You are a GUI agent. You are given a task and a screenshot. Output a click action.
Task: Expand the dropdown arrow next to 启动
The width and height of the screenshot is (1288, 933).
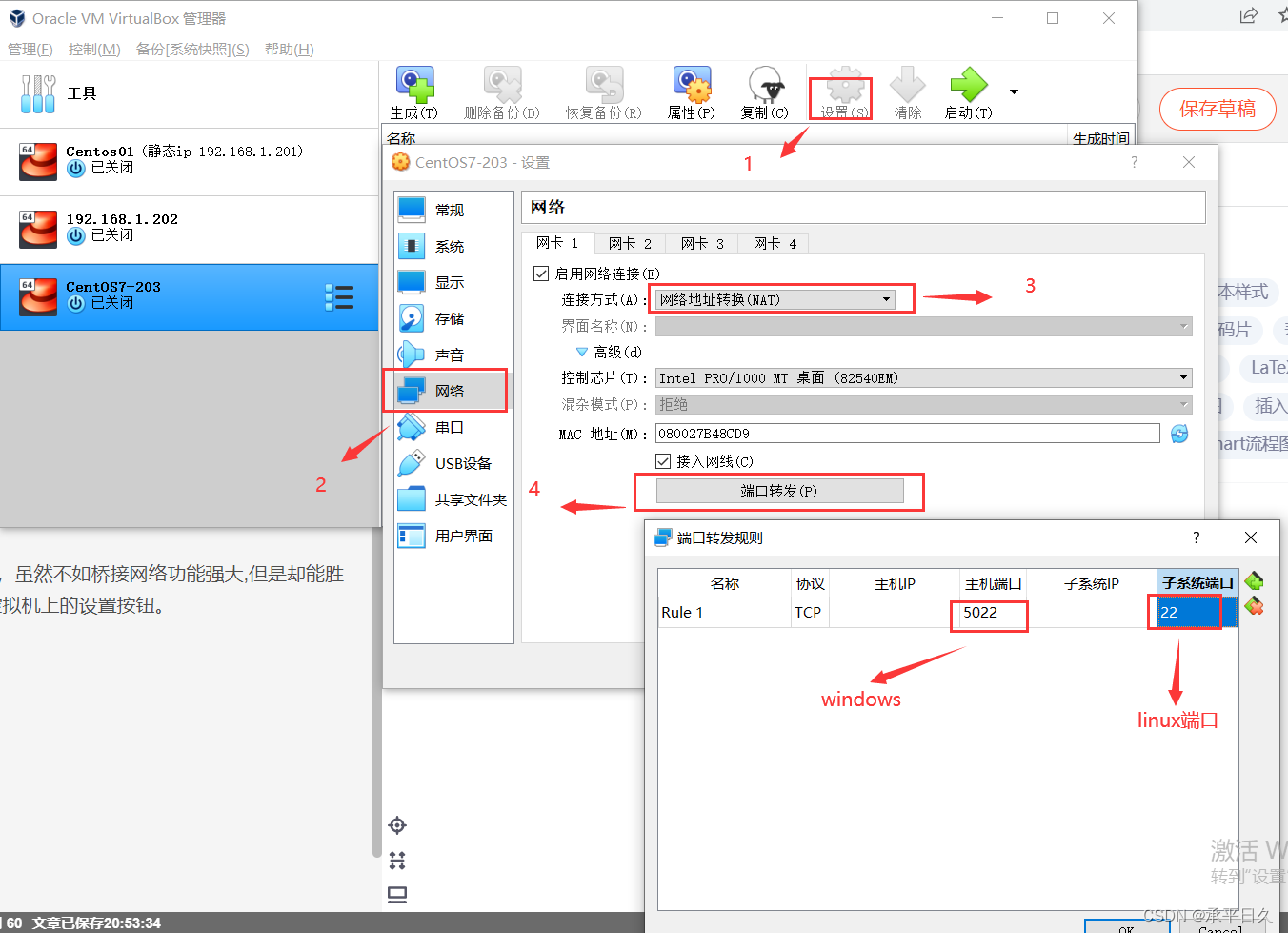pos(1014,92)
